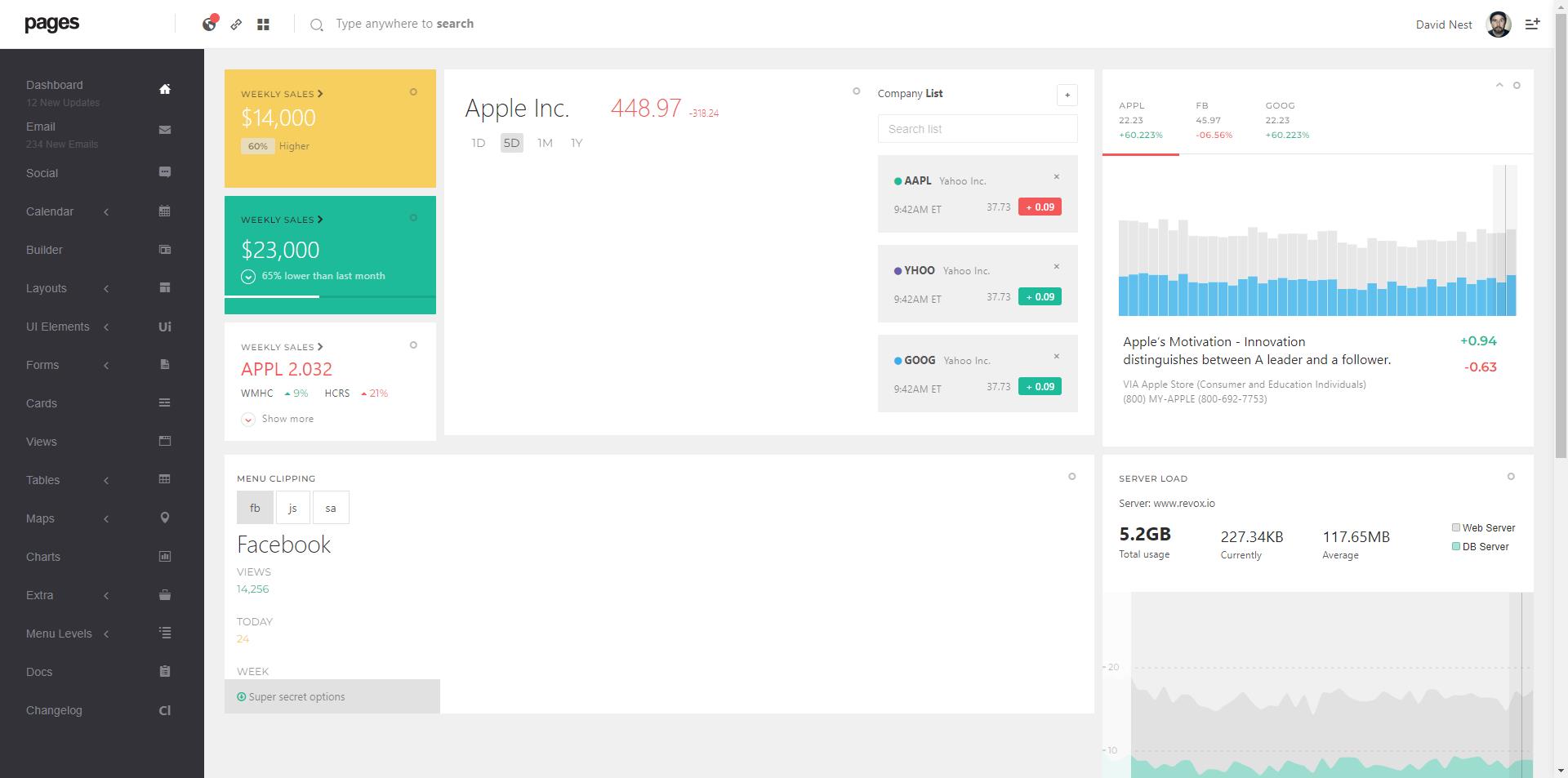Click refresh circle on Server Load card

[1511, 477]
